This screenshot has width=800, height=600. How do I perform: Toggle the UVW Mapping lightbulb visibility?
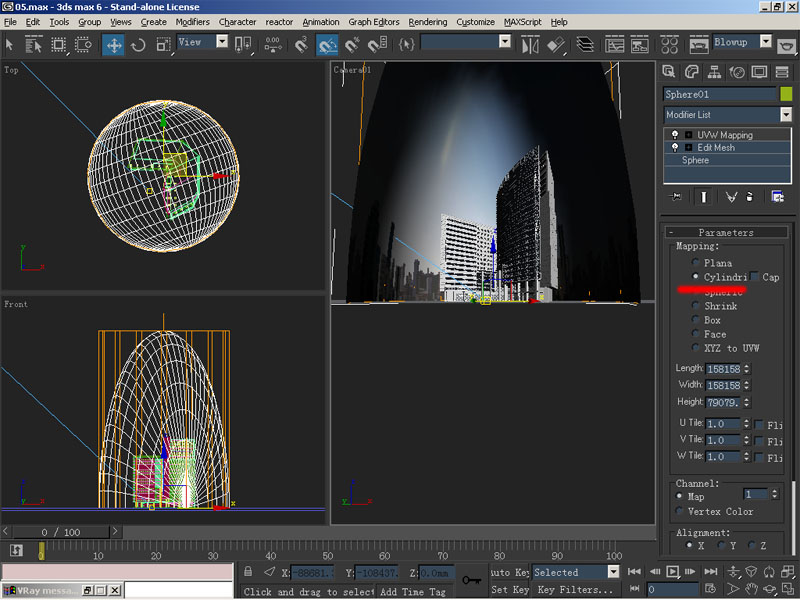point(675,134)
